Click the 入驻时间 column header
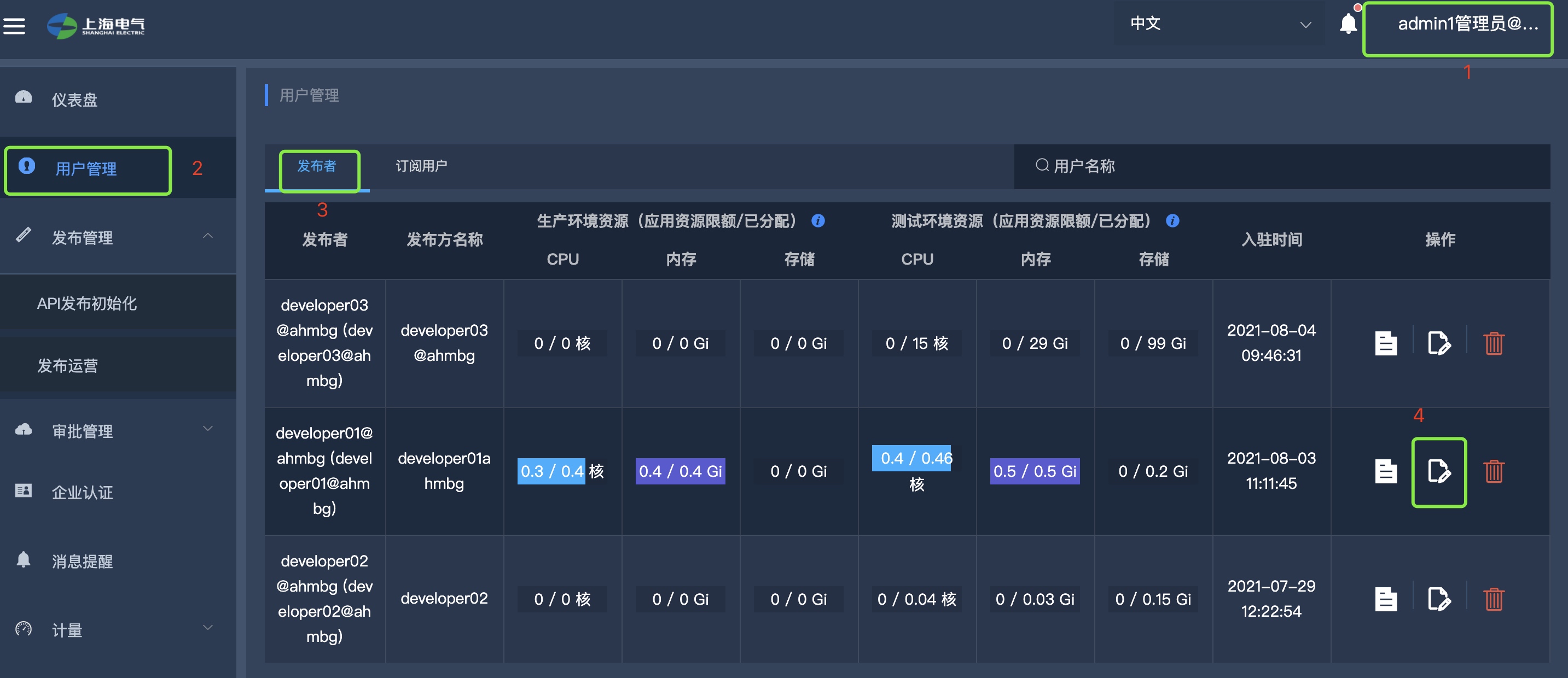 pyautogui.click(x=1271, y=239)
